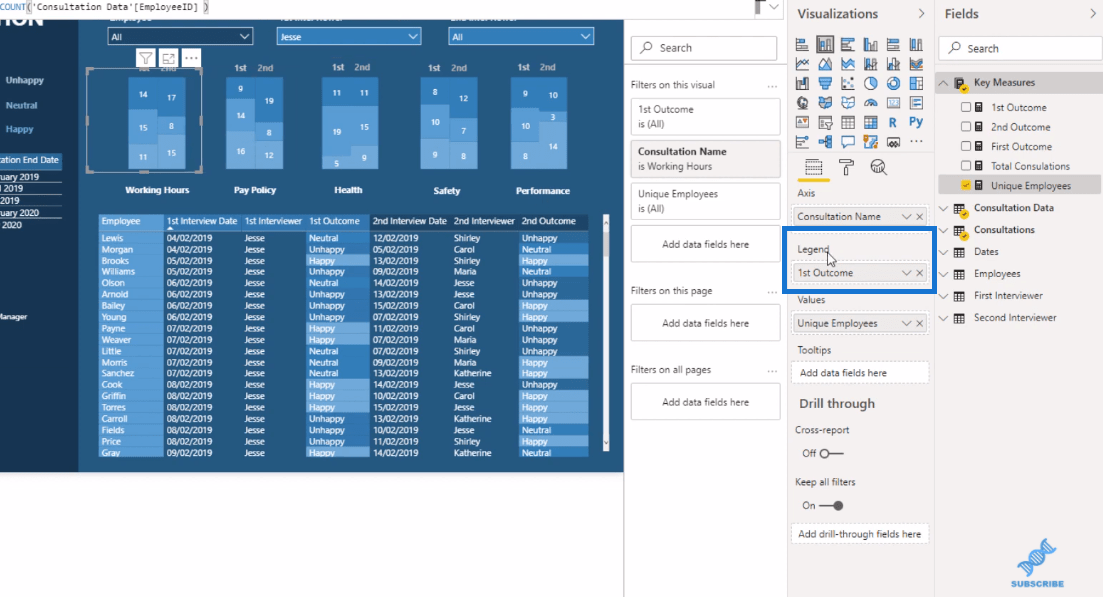The height and width of the screenshot is (597, 1103).
Task: Check the First Outcome measure checkbox
Action: (966, 146)
